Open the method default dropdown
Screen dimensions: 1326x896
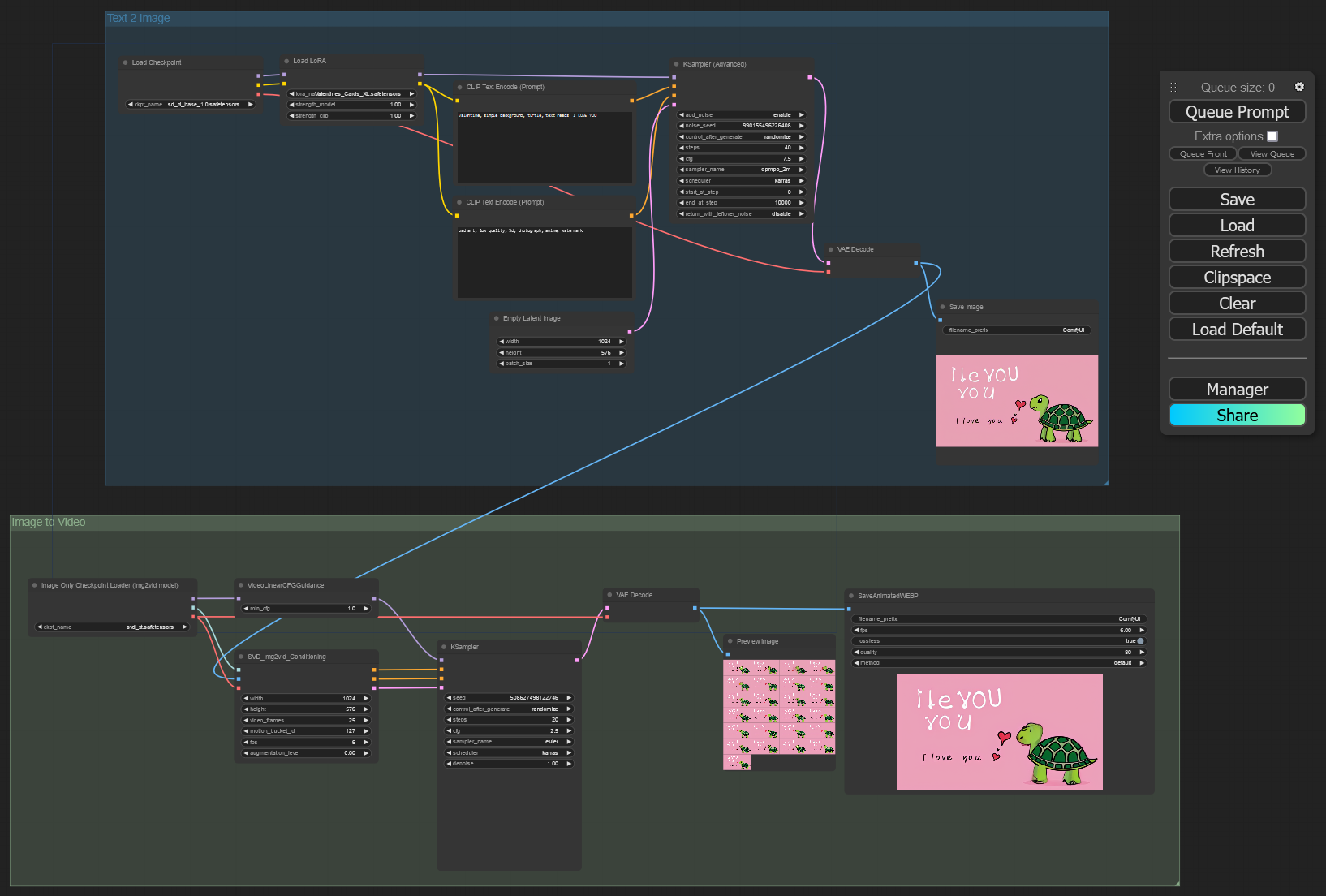(x=999, y=663)
